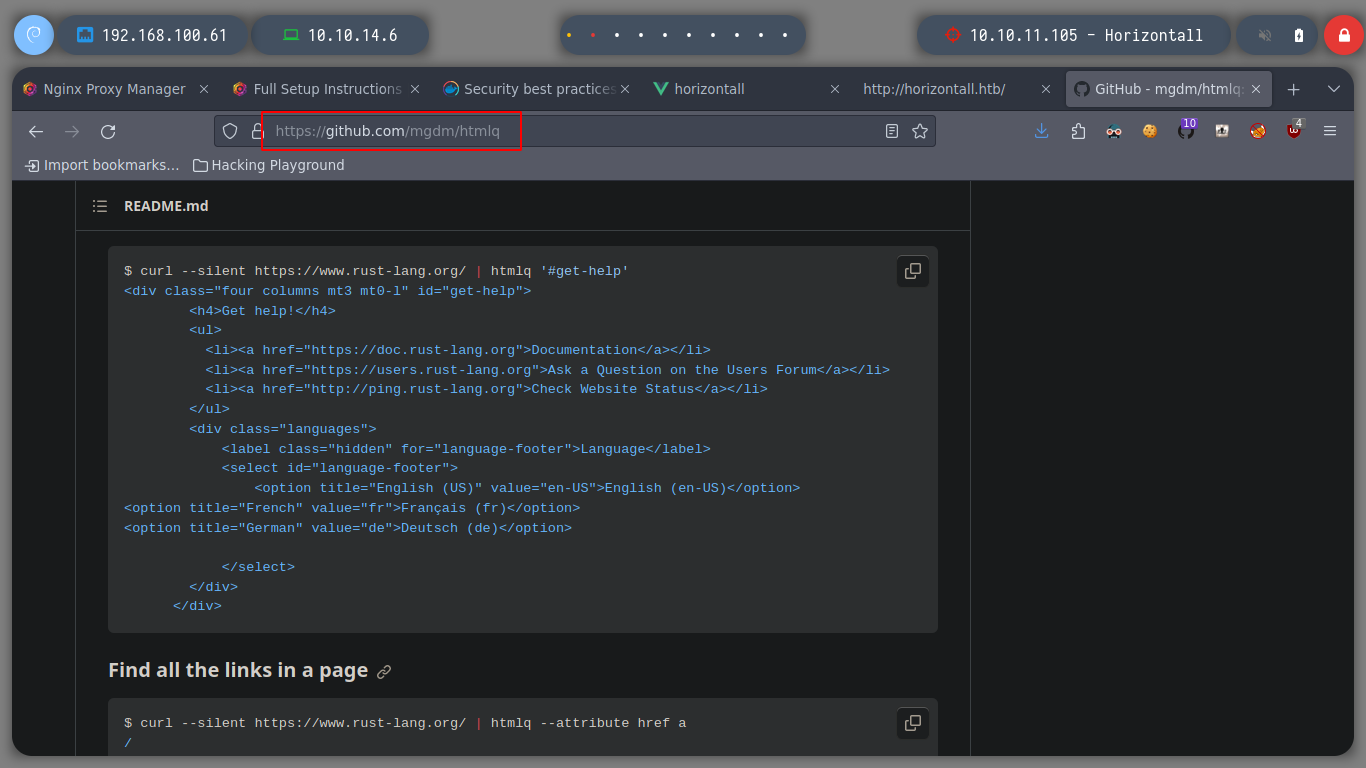1366x768 pixels.
Task: Click the README.md heading
Action: click(166, 206)
